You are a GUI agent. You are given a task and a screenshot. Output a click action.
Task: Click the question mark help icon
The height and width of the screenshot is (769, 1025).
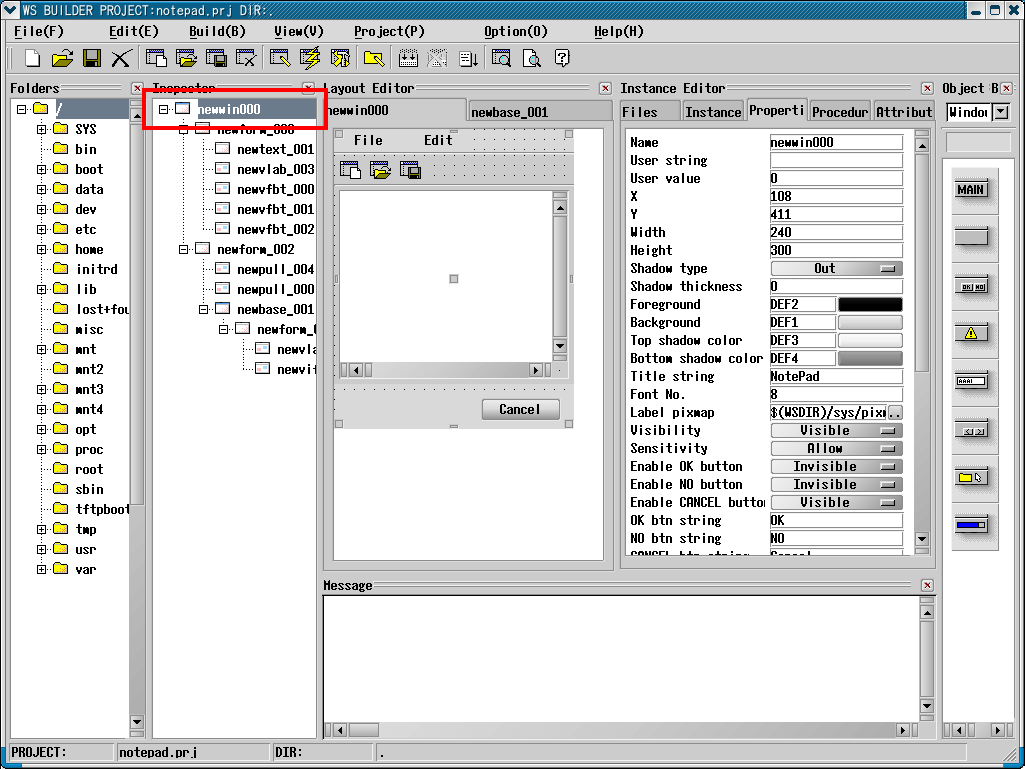coord(562,58)
